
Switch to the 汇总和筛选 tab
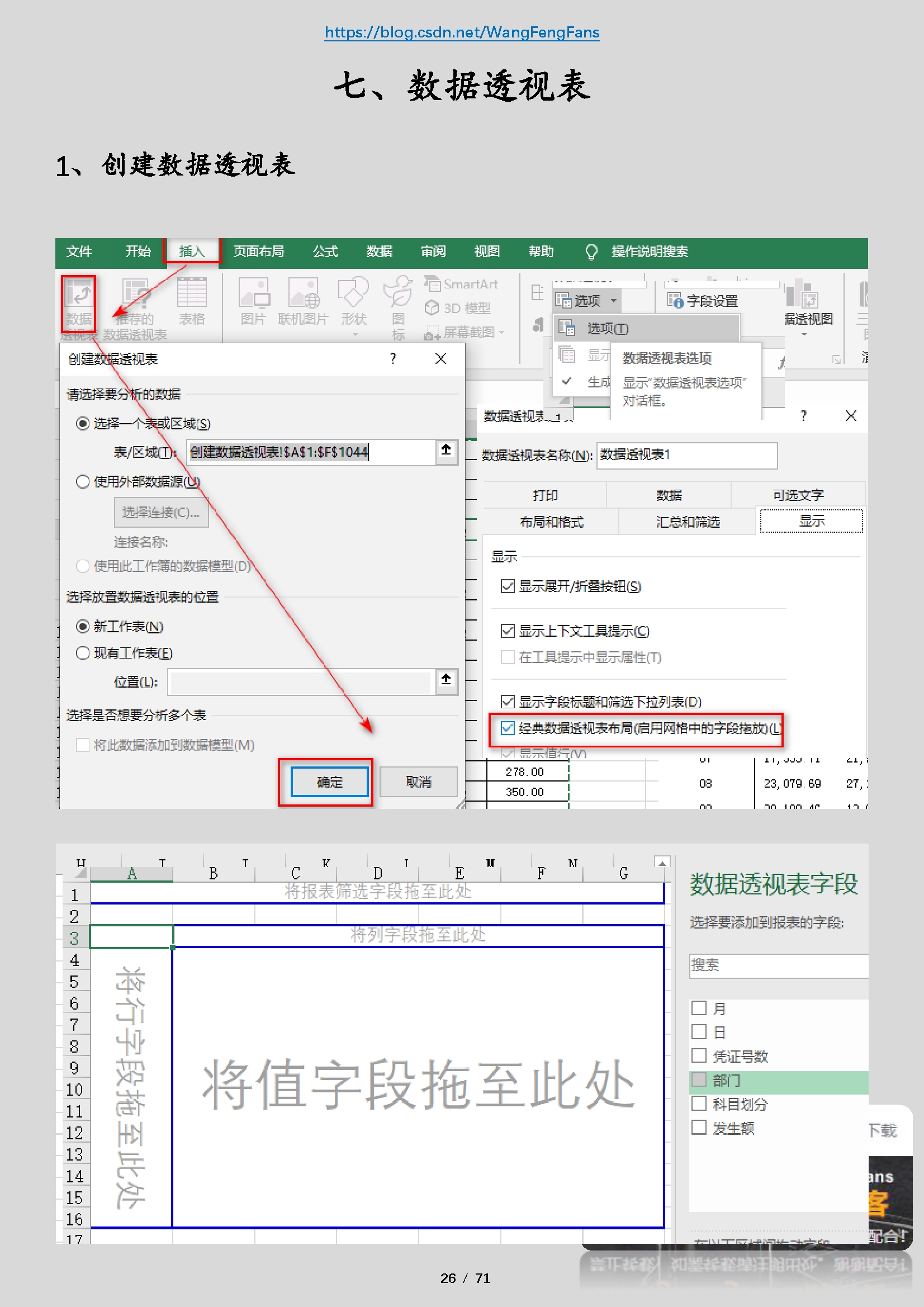tap(687, 522)
